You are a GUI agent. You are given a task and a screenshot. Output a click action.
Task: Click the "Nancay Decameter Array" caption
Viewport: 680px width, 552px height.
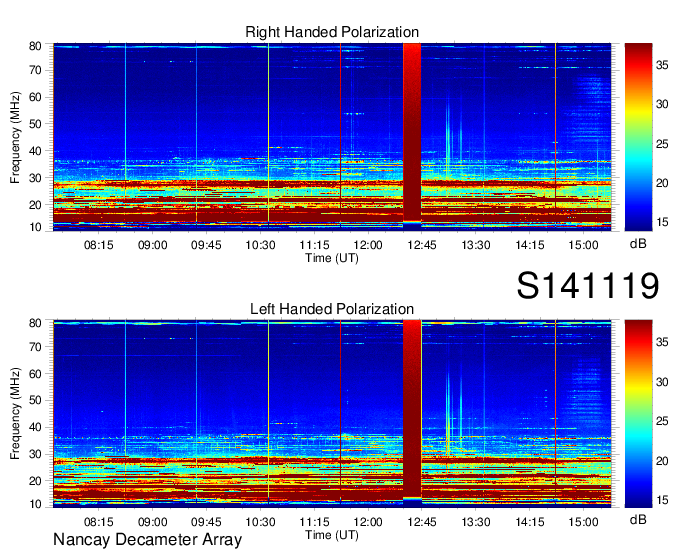pyautogui.click(x=147, y=539)
